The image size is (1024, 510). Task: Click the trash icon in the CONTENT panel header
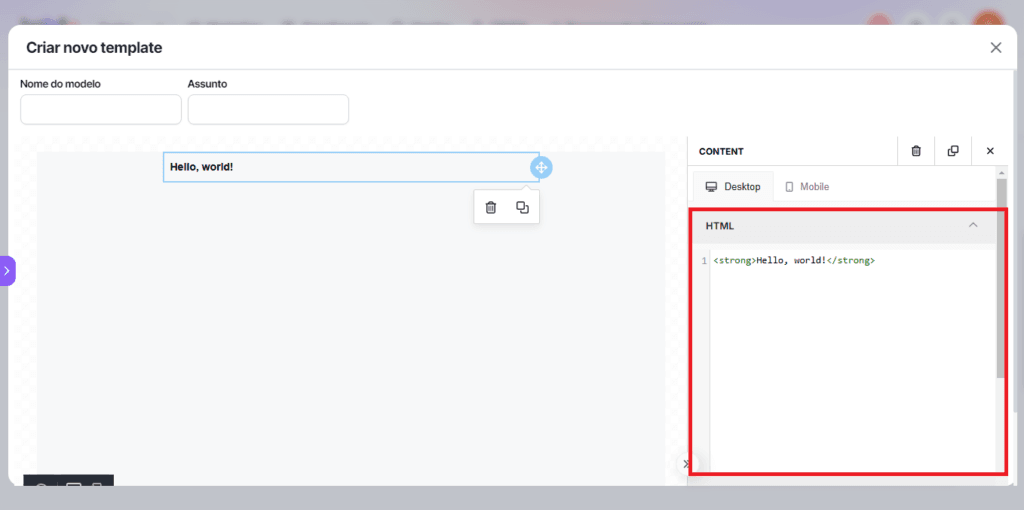click(x=916, y=151)
